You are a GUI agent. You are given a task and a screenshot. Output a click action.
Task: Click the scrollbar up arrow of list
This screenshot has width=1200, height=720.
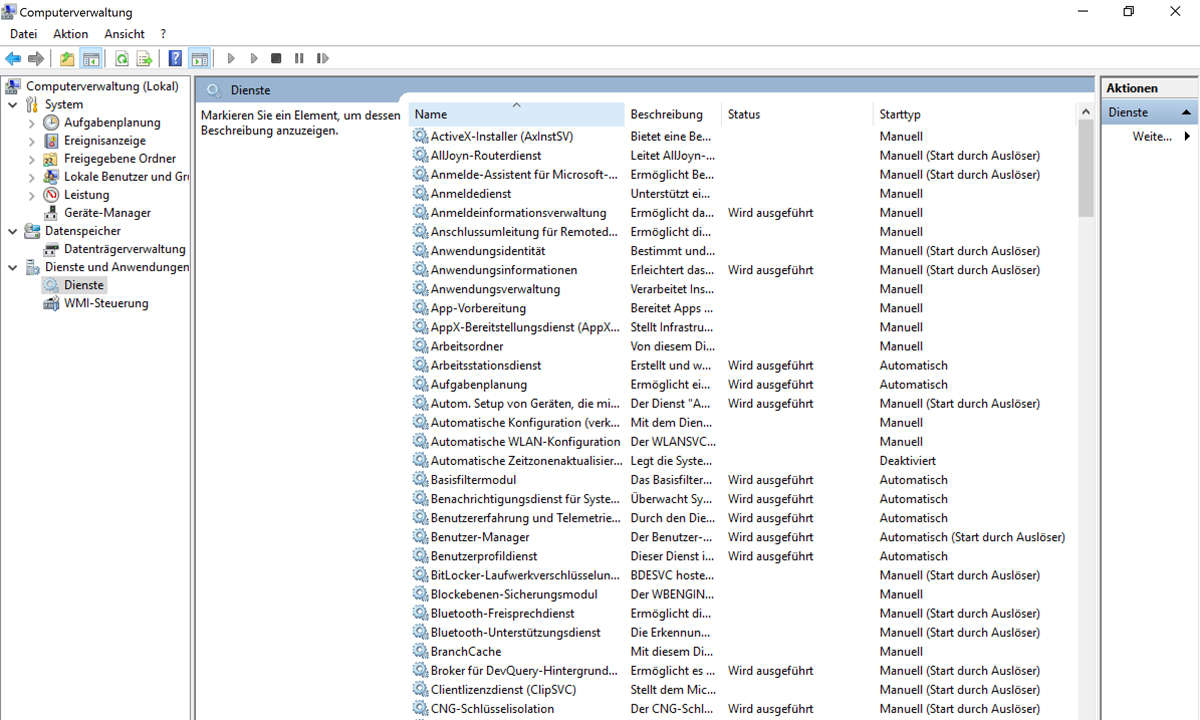click(1086, 112)
